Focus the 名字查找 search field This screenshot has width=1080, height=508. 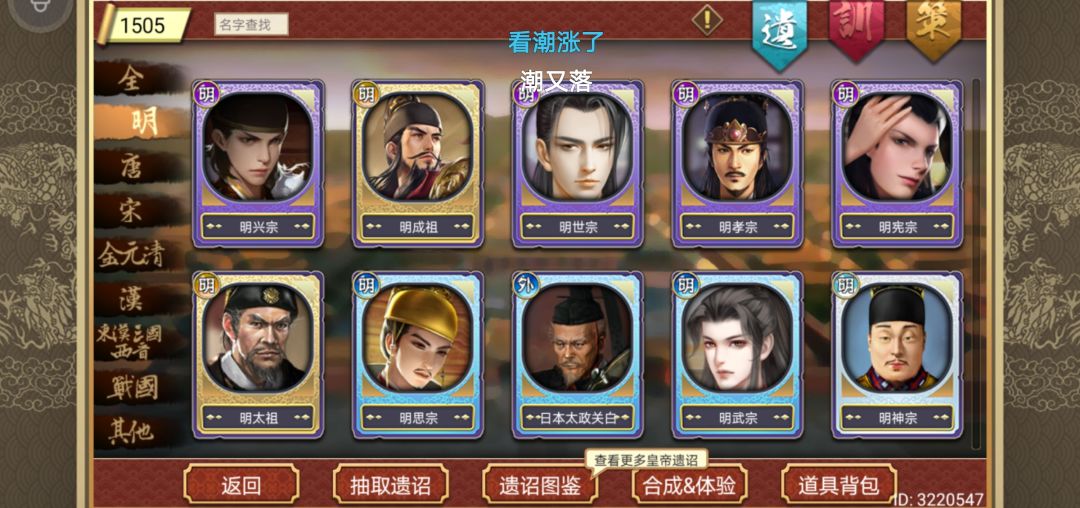(x=251, y=25)
